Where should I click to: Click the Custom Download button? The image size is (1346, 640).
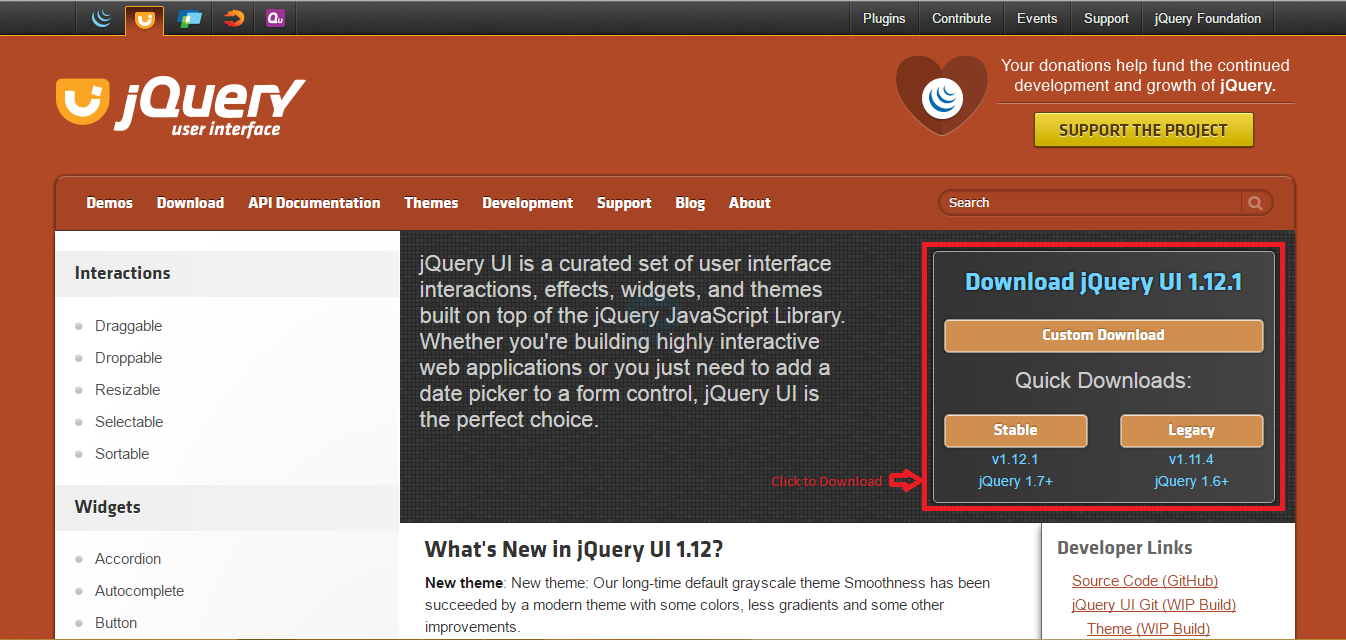pyautogui.click(x=1104, y=336)
